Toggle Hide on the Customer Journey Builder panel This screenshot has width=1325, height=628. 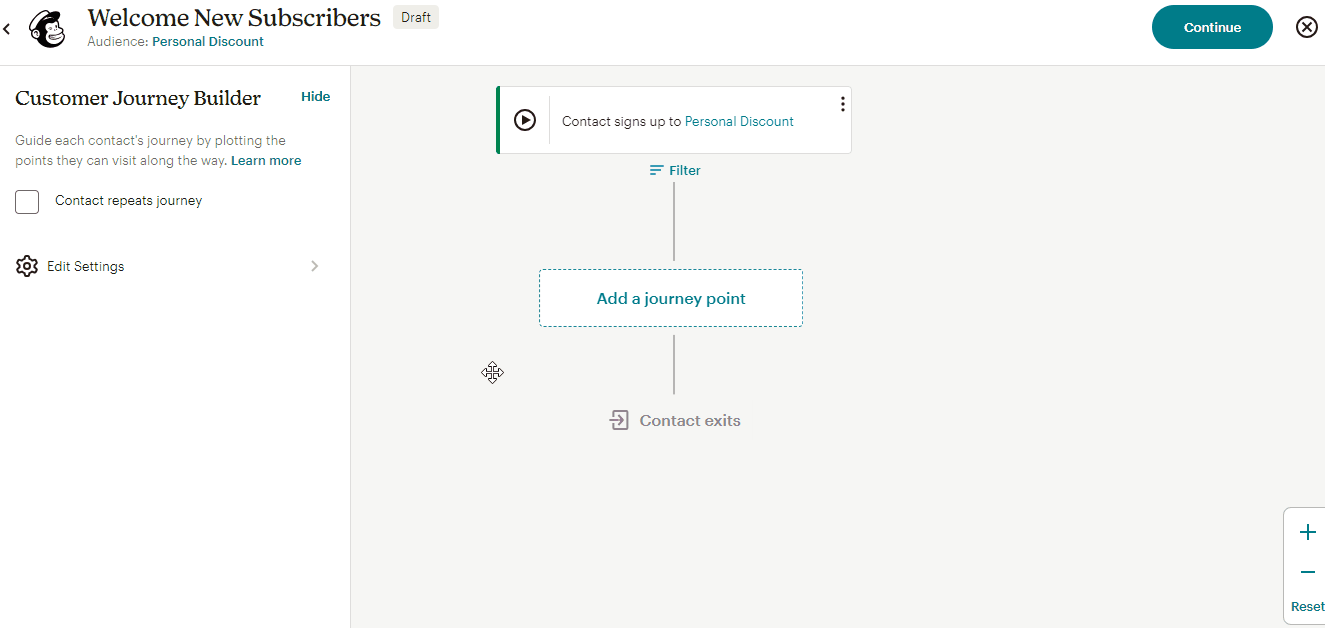315,96
